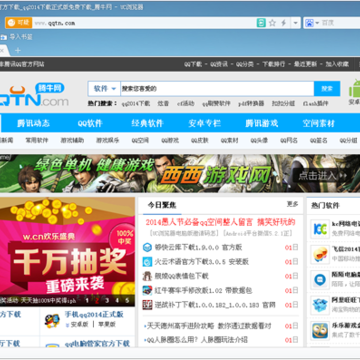Open the address bar history dropdown arrow
This screenshot has height=360, width=360.
tap(295, 23)
